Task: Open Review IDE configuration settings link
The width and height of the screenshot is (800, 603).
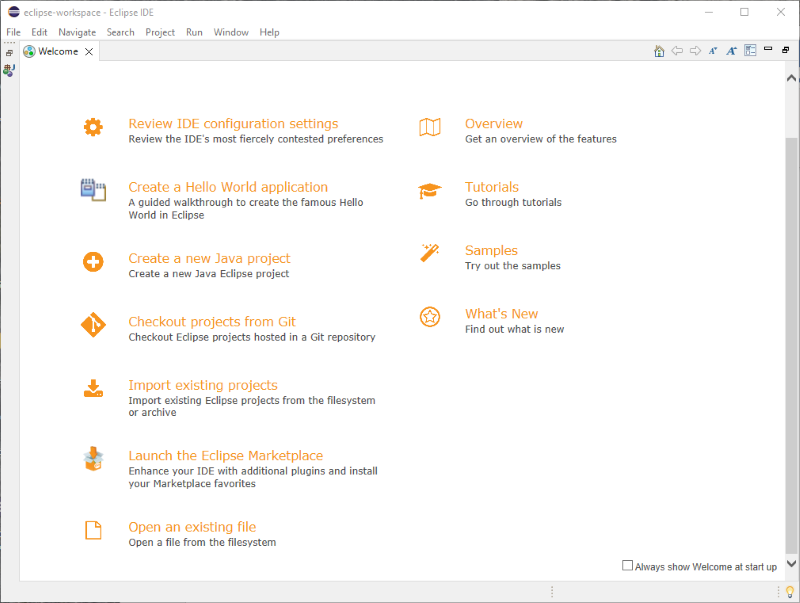Action: [233, 123]
